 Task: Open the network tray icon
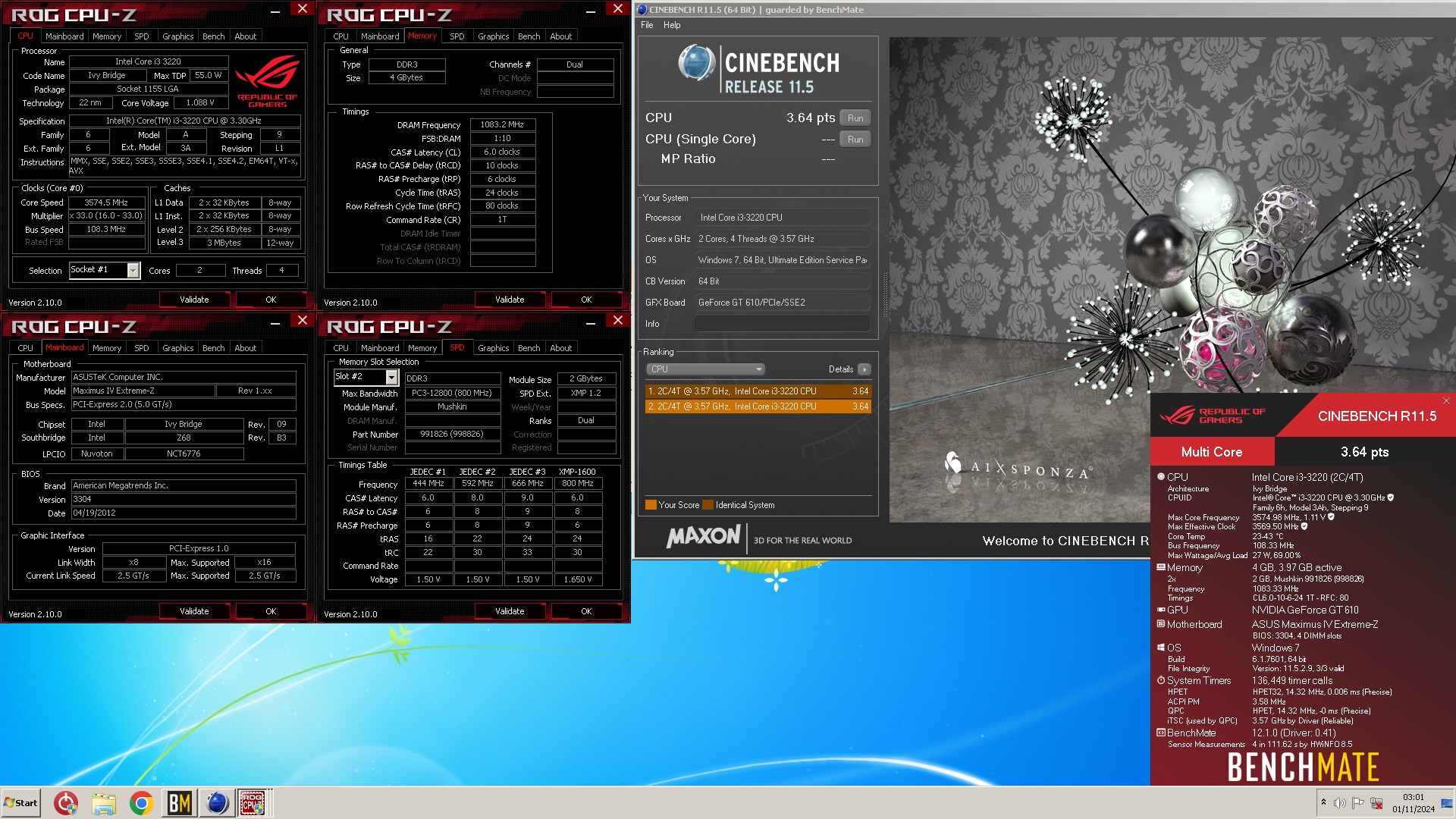1376,802
